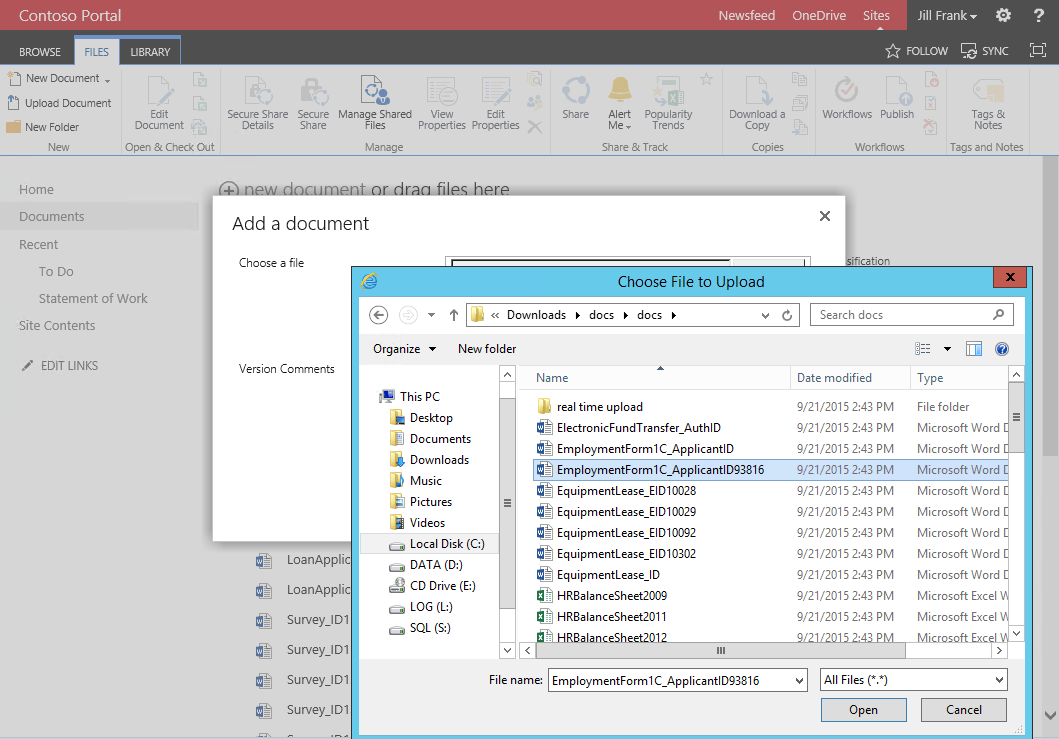Click the Download a Copy icon
The image size is (1059, 739).
758,91
